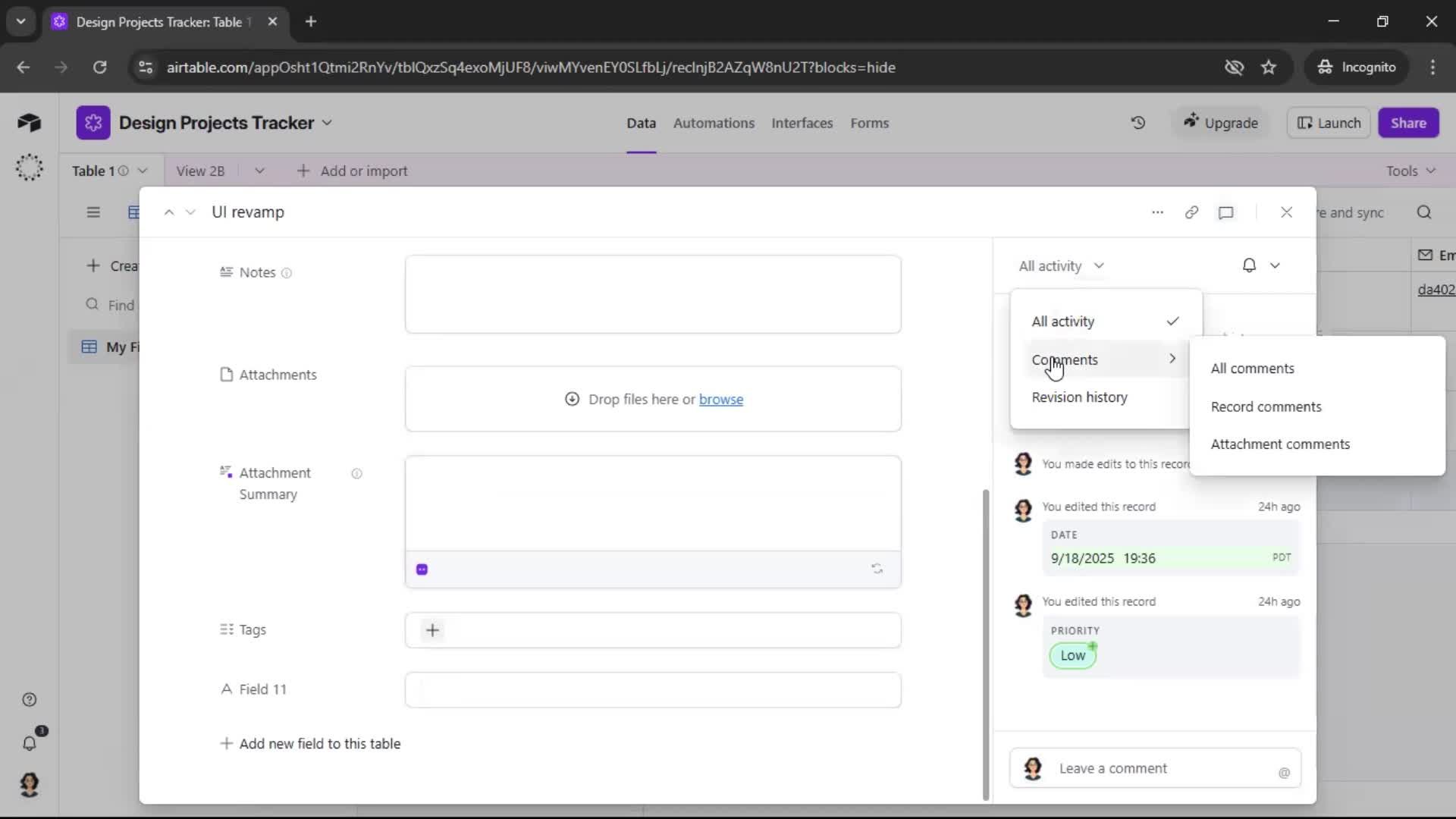Reload the page in browser
Viewport: 1456px width, 819px height.
click(x=99, y=67)
